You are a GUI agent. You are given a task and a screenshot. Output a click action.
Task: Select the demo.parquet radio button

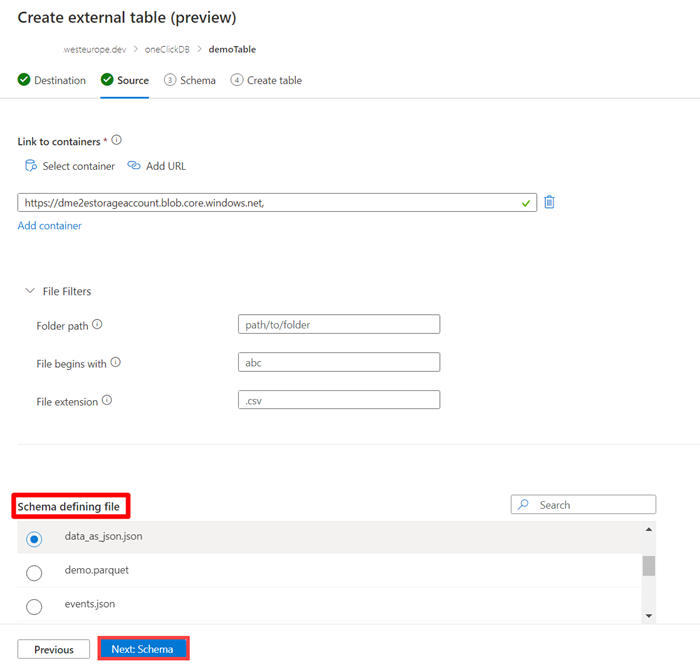pos(34,573)
